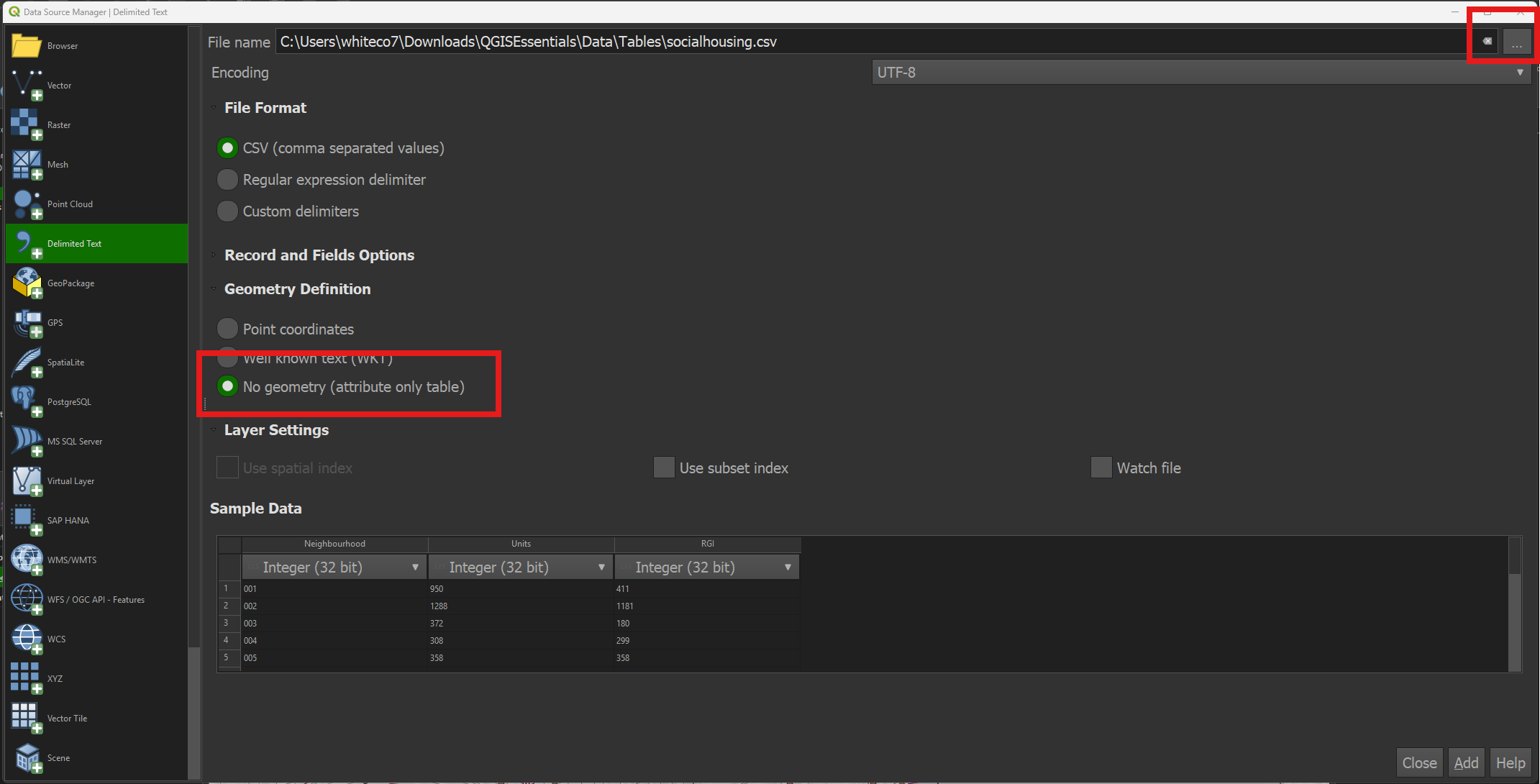The image size is (1540, 784).
Task: Select the Vector data source icon
Action: (27, 85)
